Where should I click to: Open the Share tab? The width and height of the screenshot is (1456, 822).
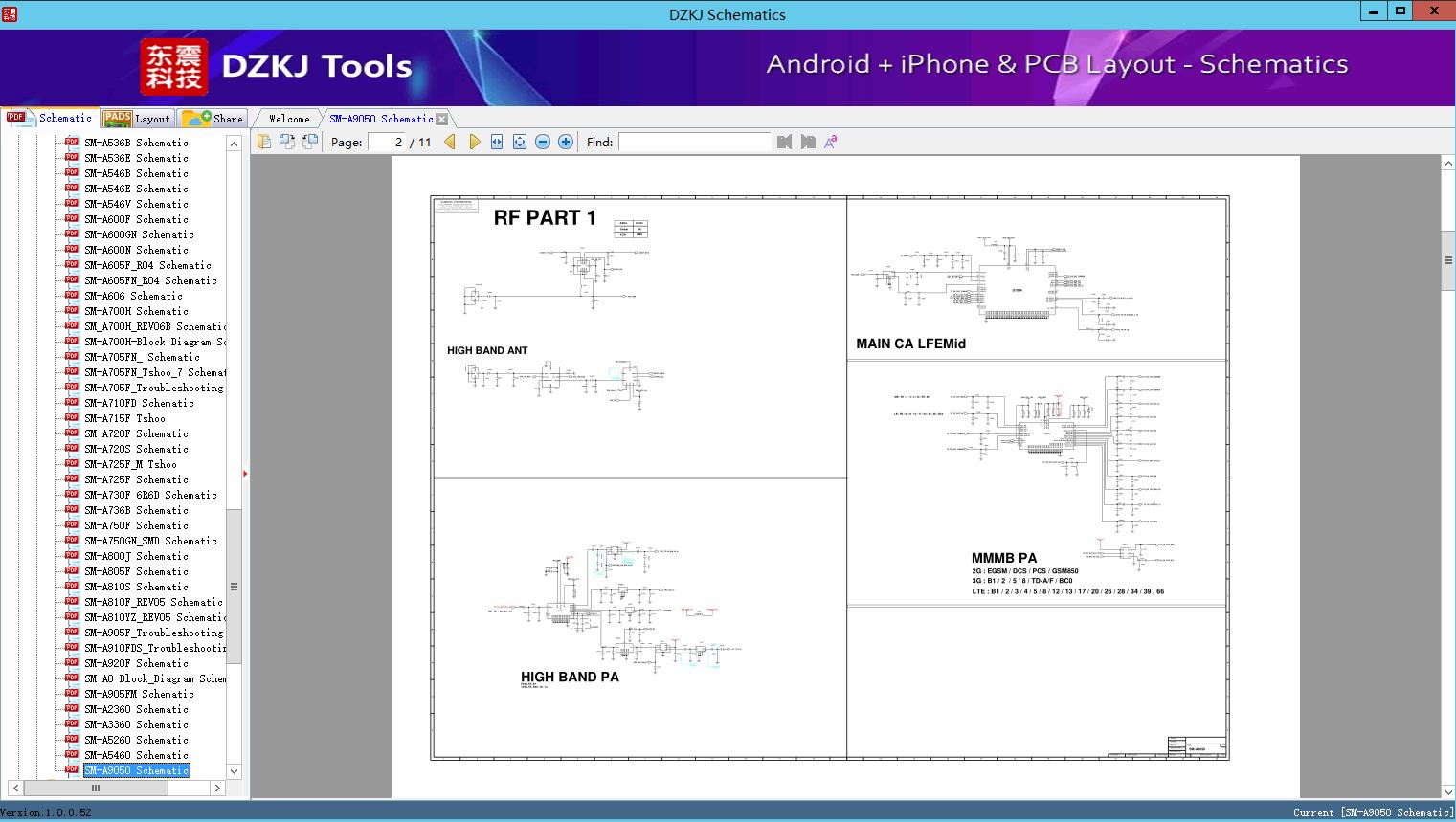click(x=213, y=119)
